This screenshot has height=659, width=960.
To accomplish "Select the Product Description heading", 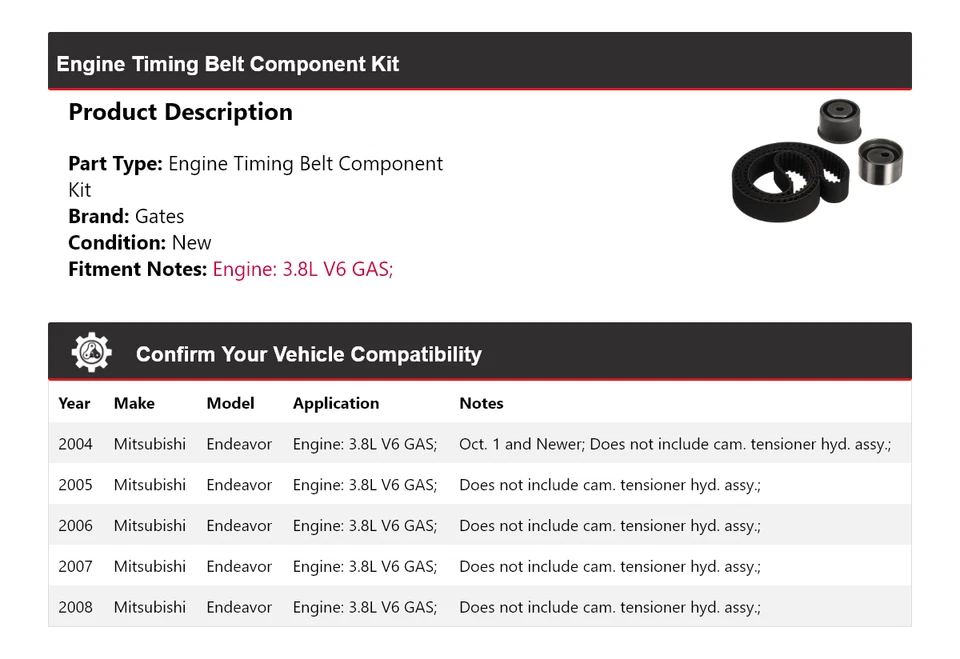I will [180, 112].
